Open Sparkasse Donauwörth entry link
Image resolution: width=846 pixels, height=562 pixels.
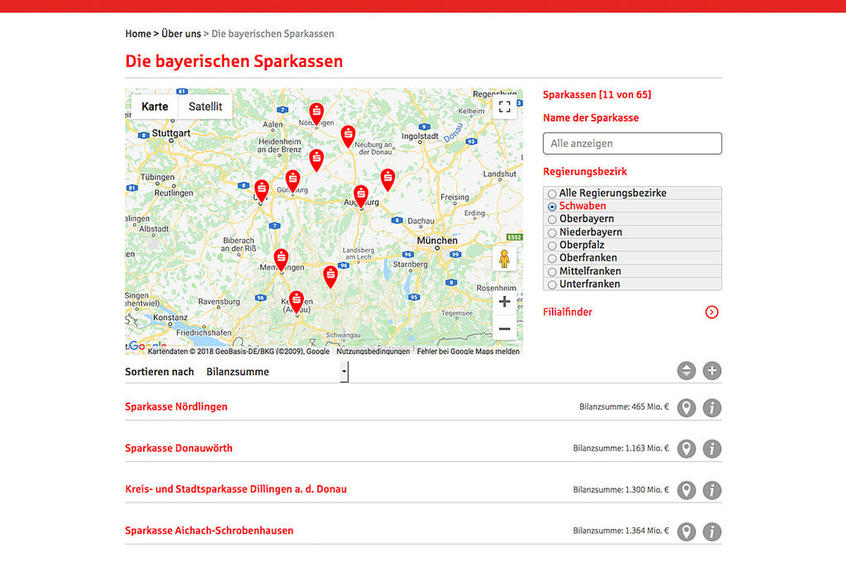coord(179,448)
